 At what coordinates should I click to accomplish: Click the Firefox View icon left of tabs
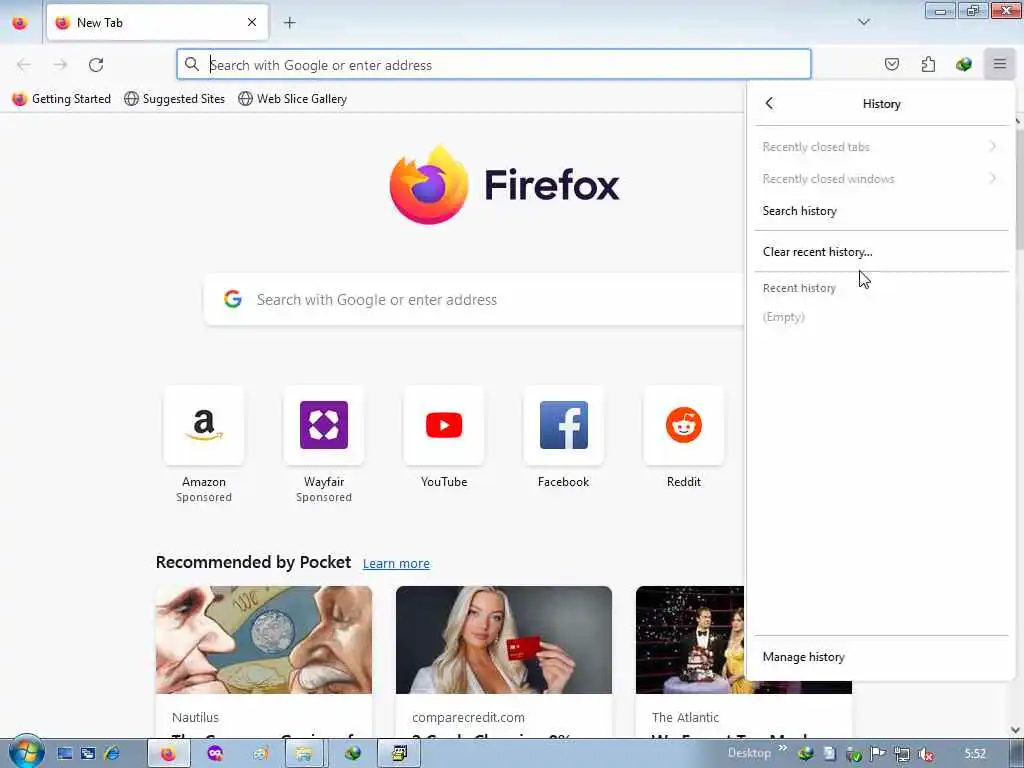tap(20, 22)
